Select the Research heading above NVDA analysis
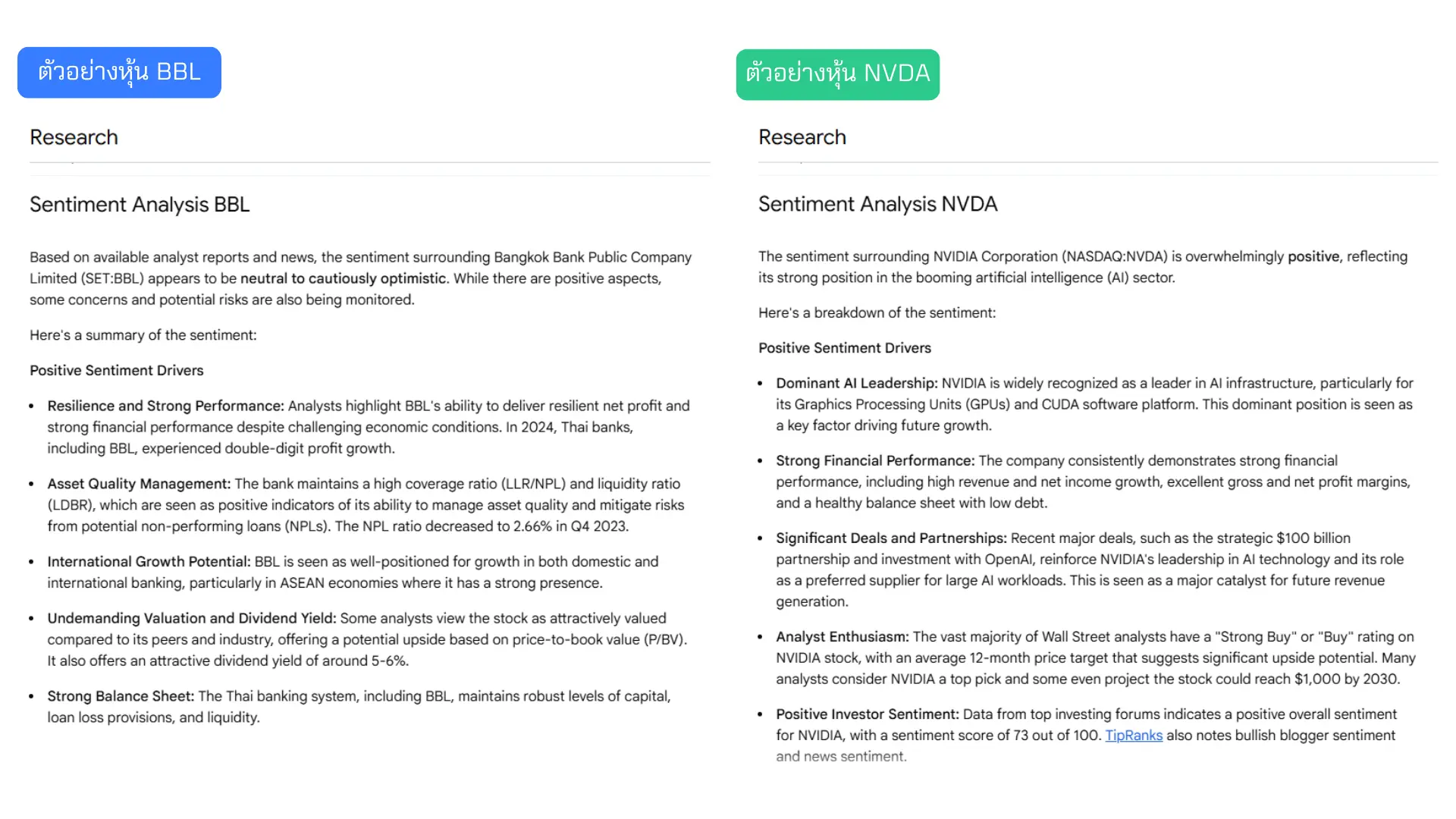 point(802,137)
